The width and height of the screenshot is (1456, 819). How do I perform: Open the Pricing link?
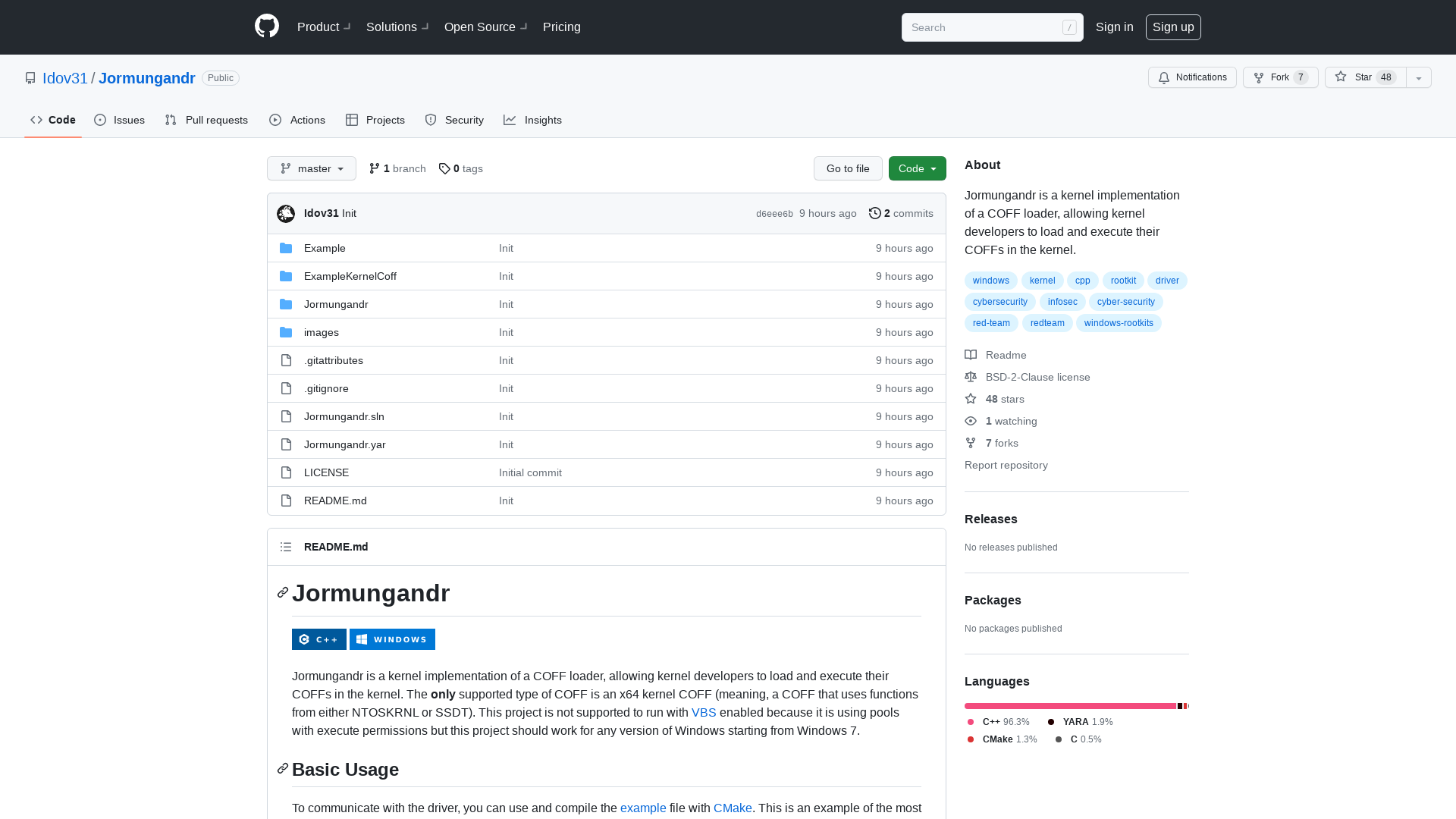562,27
